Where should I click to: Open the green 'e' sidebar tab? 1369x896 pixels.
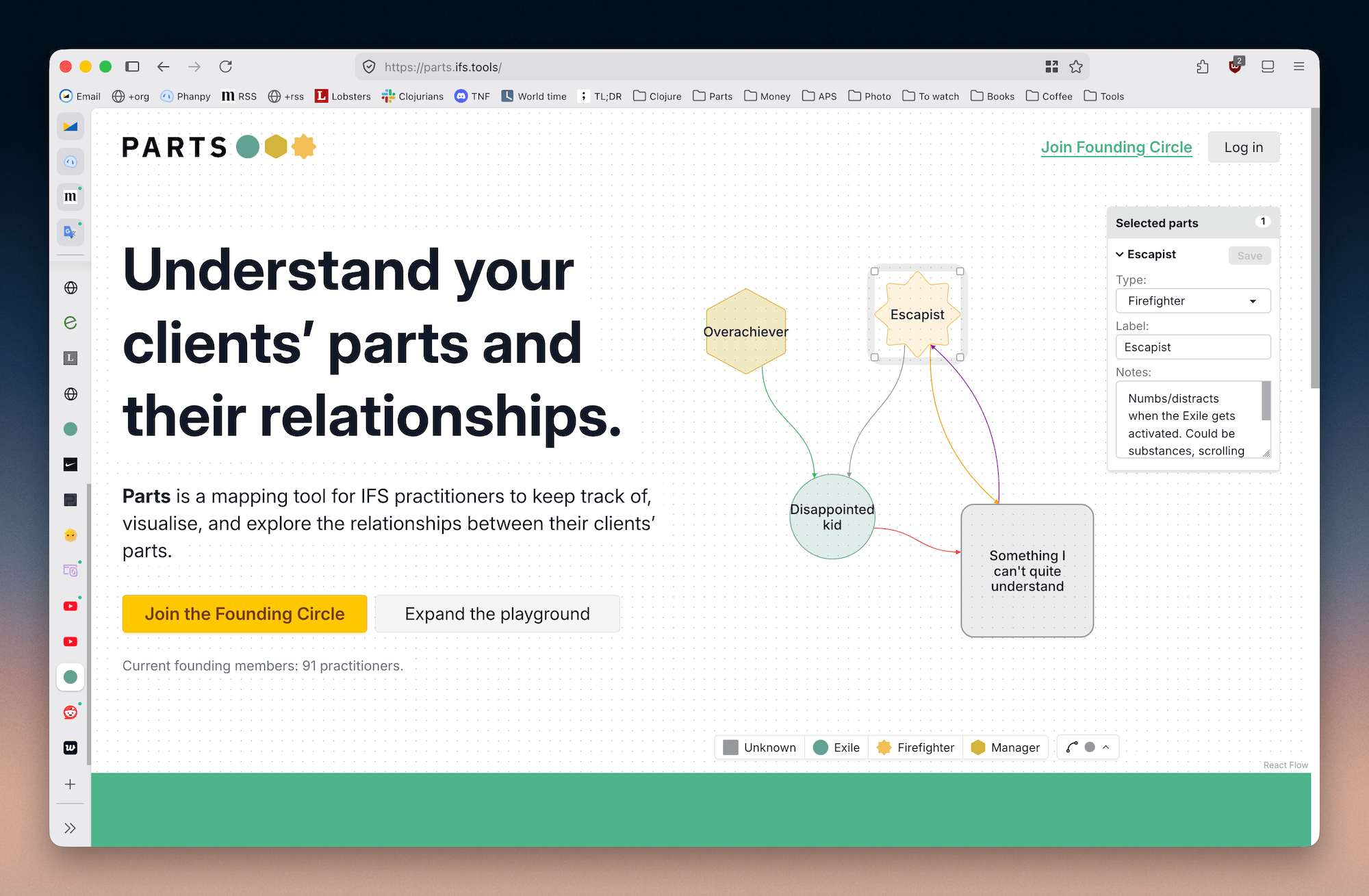71,323
